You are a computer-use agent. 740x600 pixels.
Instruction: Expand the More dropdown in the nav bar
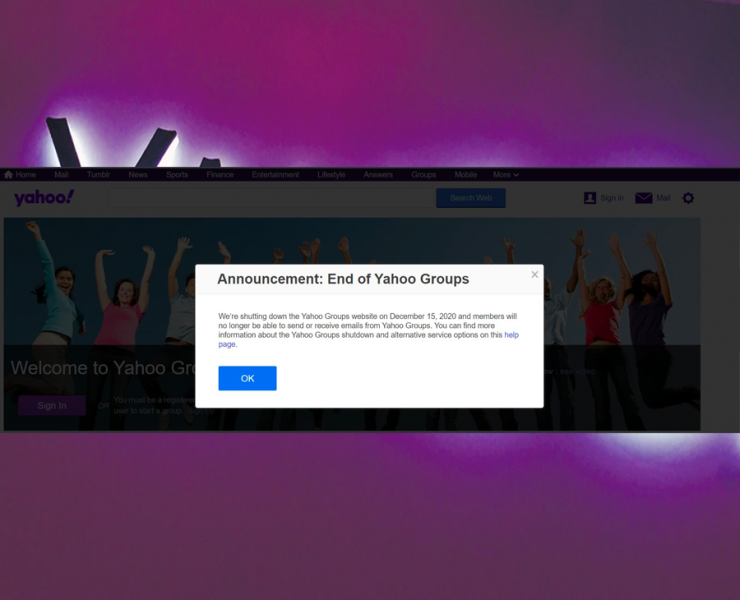[x=506, y=175]
